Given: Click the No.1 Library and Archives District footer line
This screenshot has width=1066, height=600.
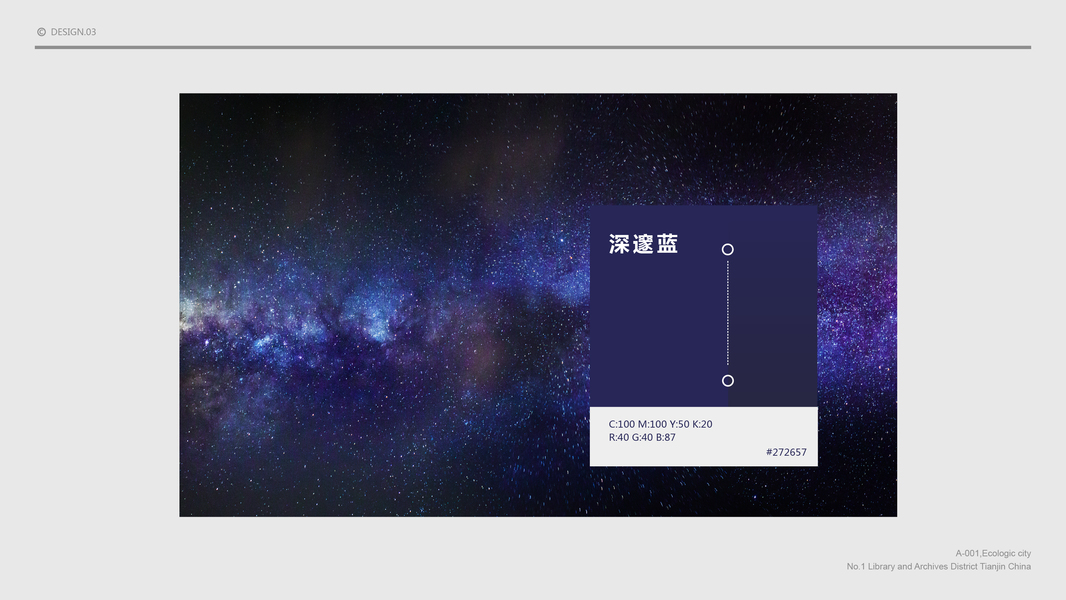Looking at the screenshot, I should pos(938,566).
